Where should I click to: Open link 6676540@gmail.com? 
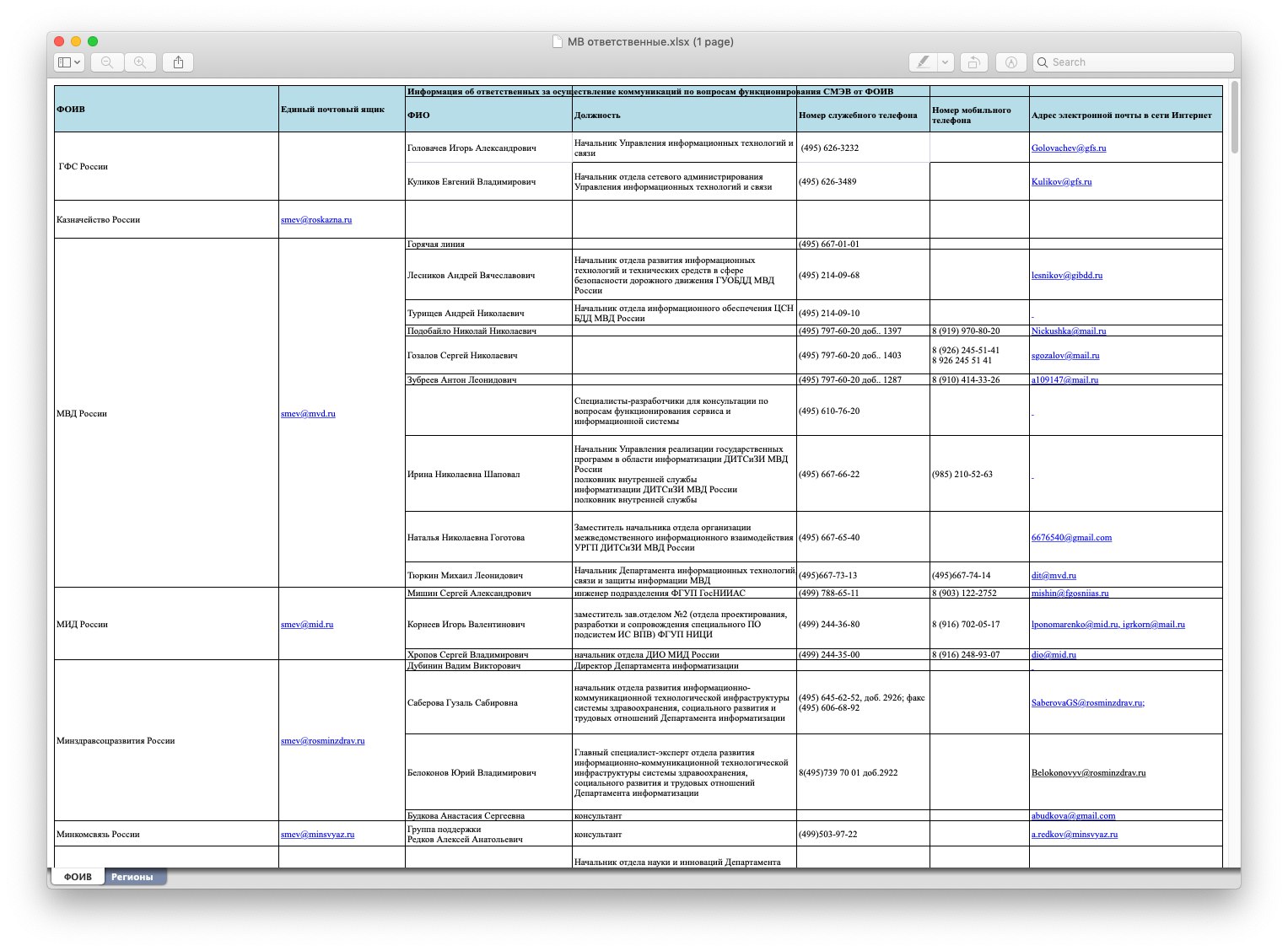[1071, 537]
